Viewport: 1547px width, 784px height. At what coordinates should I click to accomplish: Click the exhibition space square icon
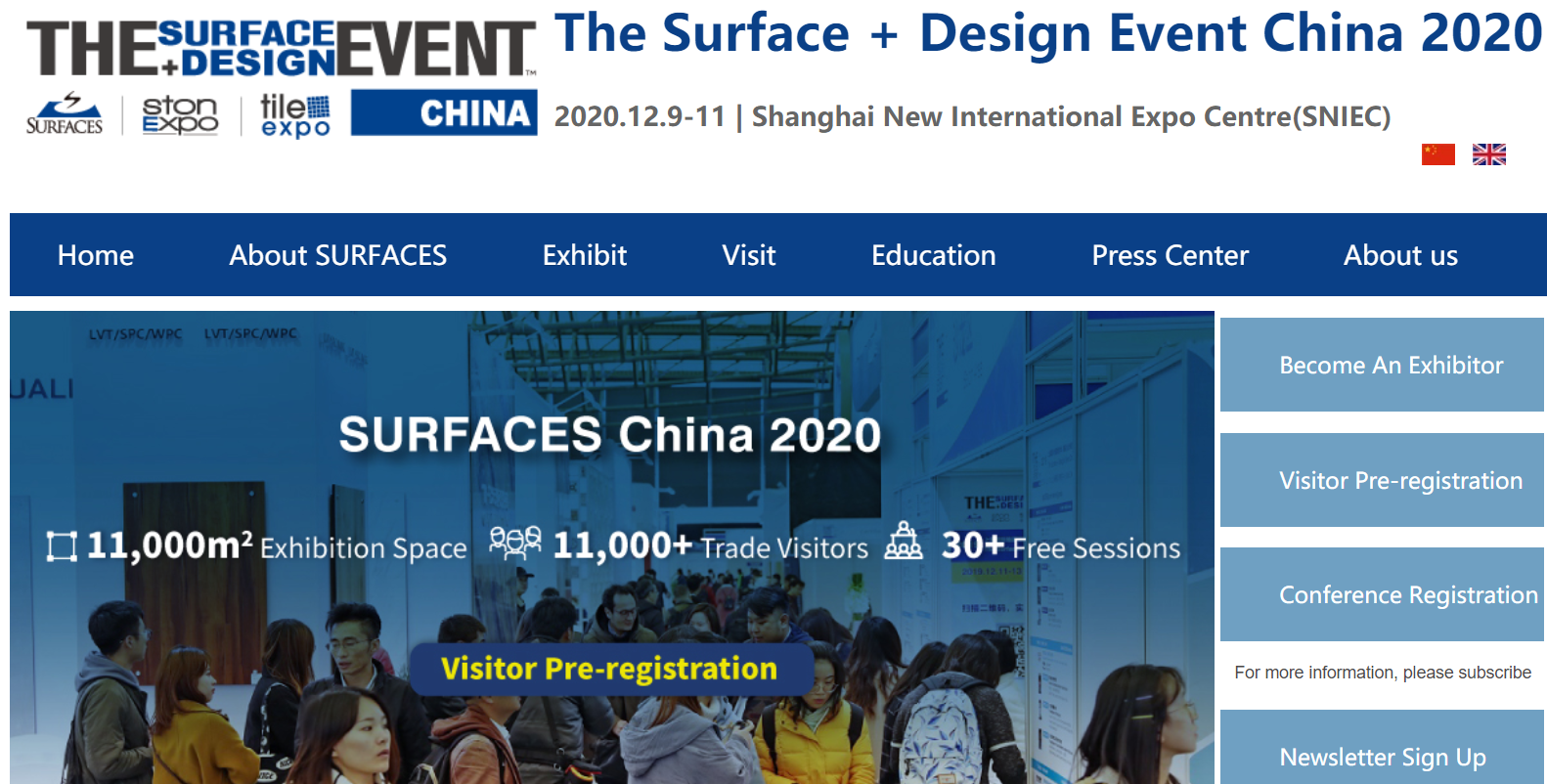[x=62, y=546]
